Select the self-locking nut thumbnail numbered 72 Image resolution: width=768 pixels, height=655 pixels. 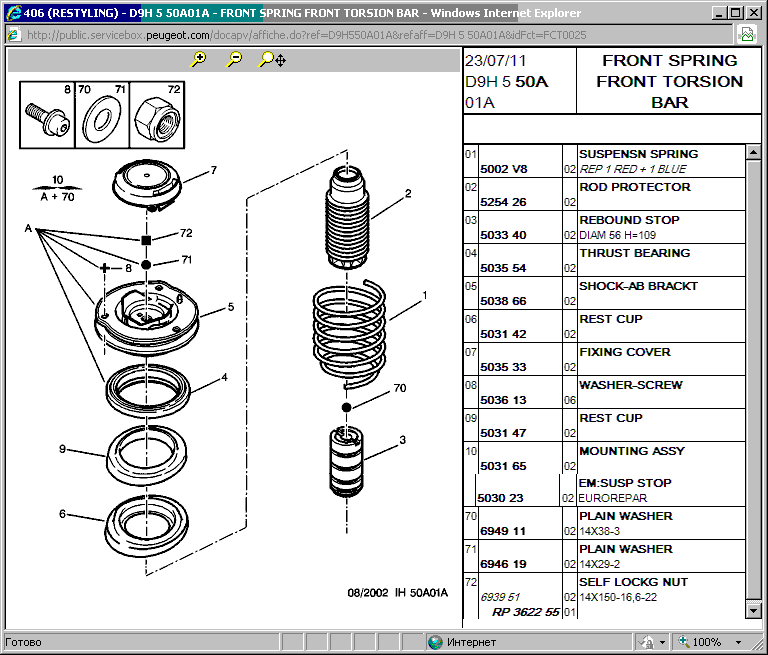coord(158,114)
